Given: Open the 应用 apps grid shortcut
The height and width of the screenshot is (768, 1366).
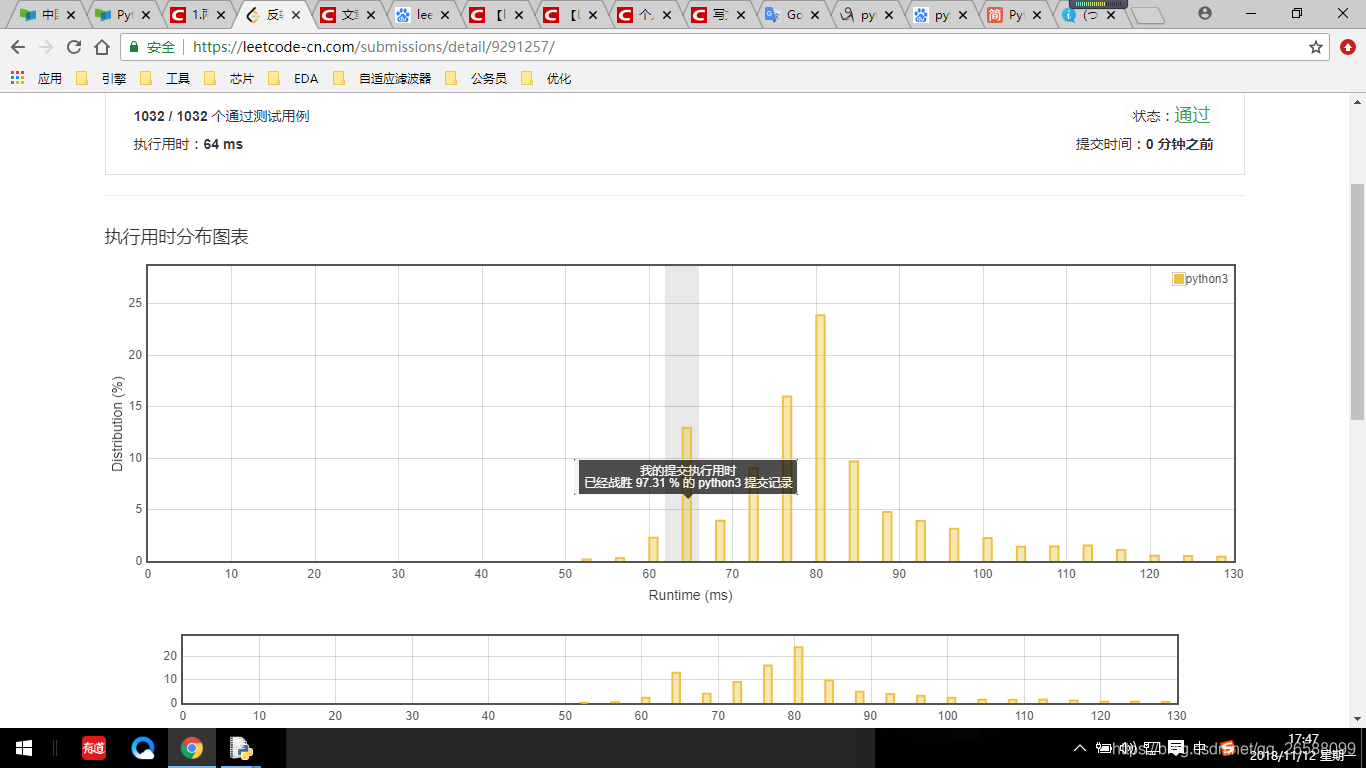Looking at the screenshot, I should [37, 78].
